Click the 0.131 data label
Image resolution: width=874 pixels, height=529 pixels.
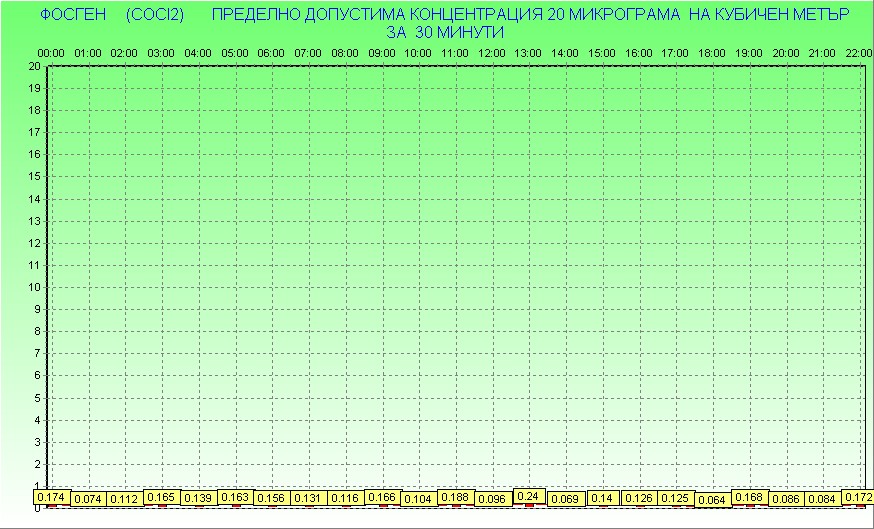tap(308, 498)
